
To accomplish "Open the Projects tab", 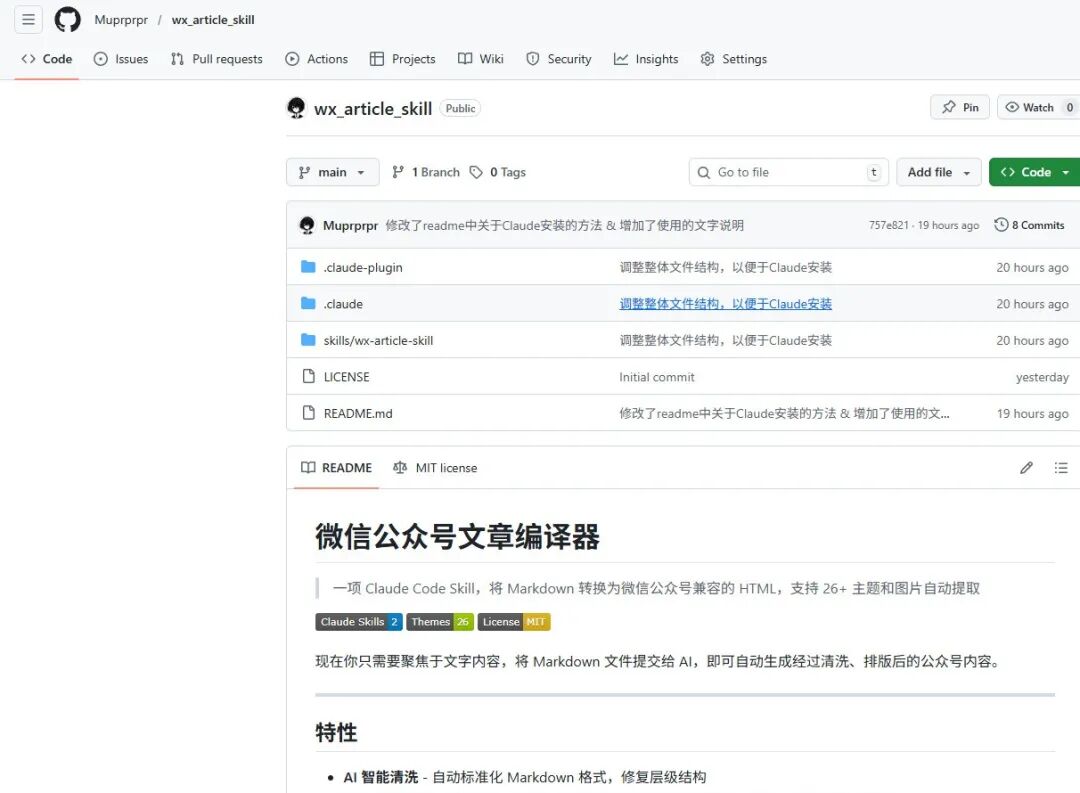I will point(403,59).
